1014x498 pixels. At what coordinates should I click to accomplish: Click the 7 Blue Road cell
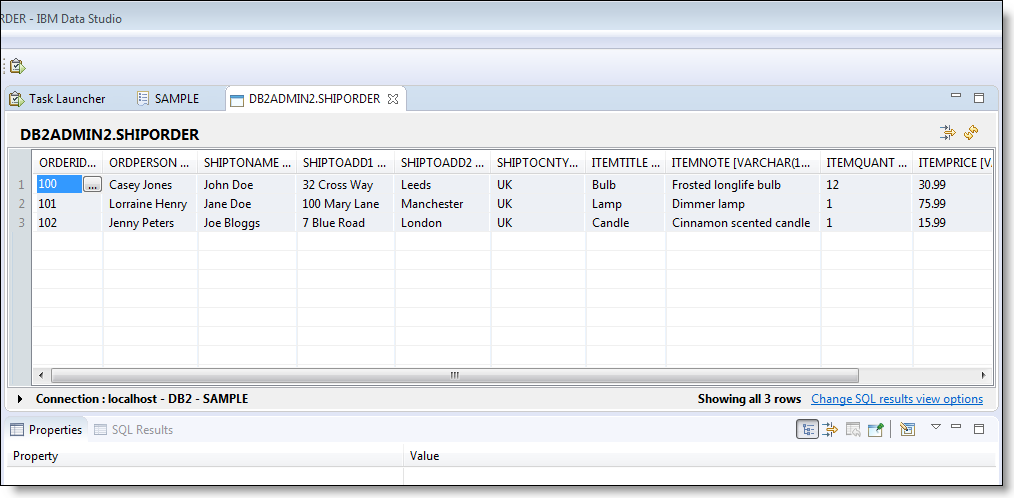(346, 223)
